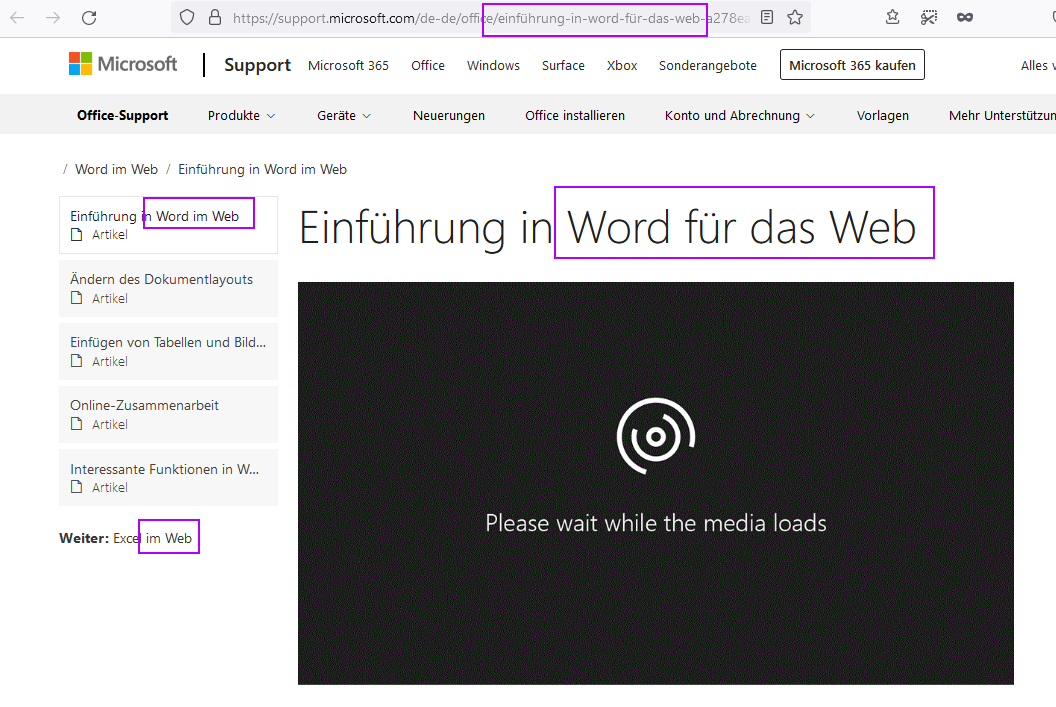This screenshot has width=1056, height=707.
Task: Select the Einführung in Word im Web article
Action: (168, 225)
